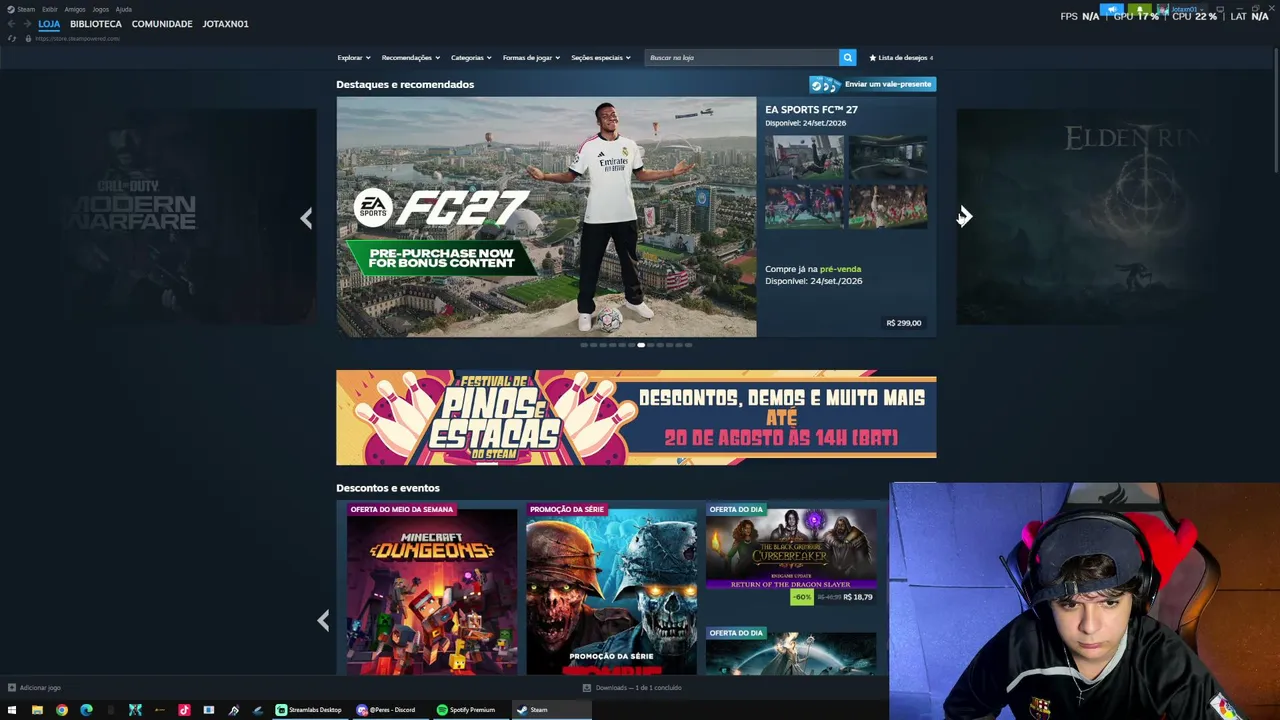
Task: Launch Google Chrome from taskbar
Action: tap(62, 710)
